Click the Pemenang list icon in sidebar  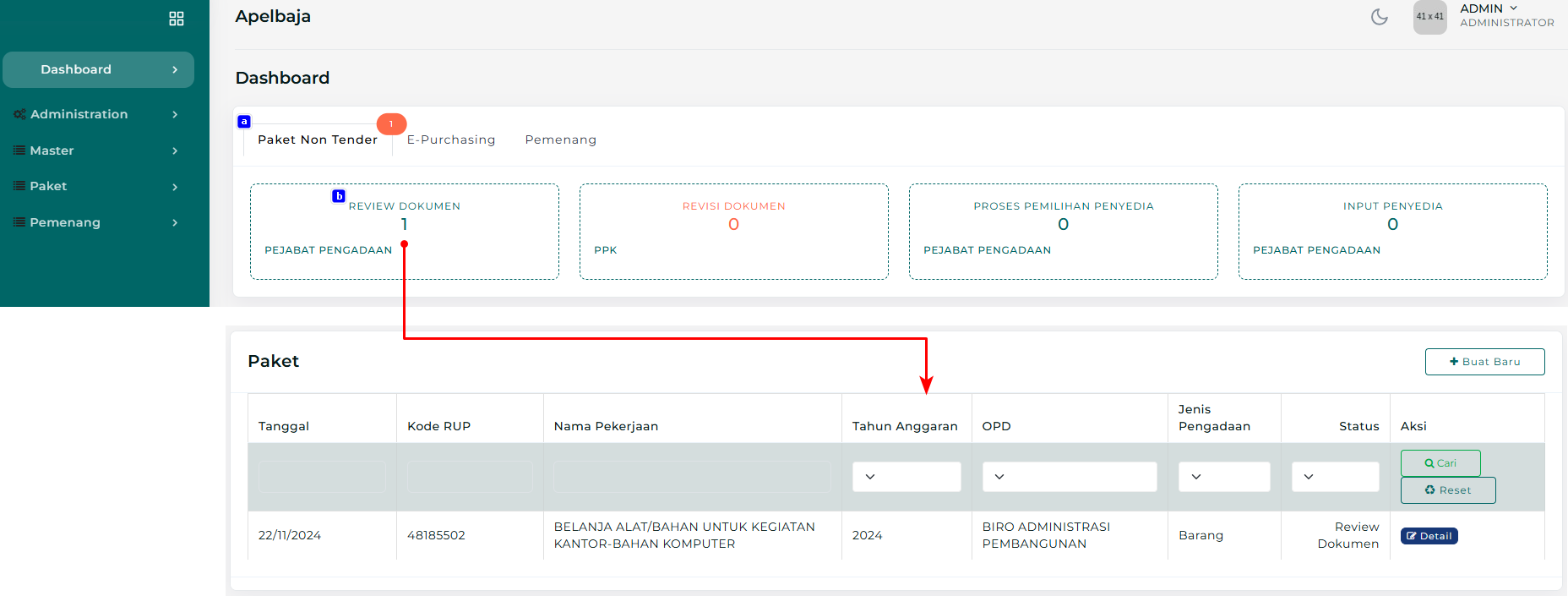click(x=19, y=222)
